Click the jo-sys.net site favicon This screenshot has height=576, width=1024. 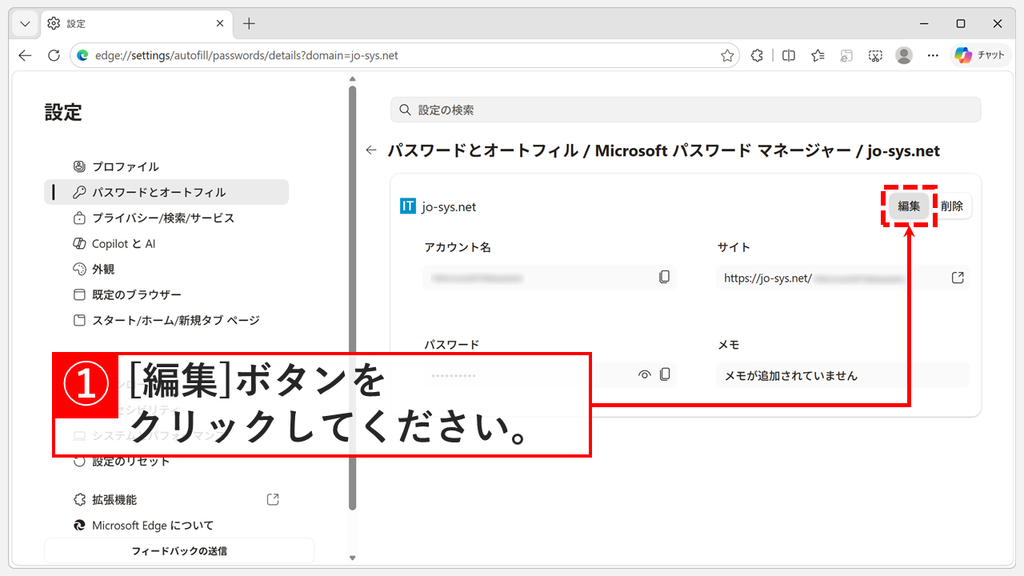408,206
